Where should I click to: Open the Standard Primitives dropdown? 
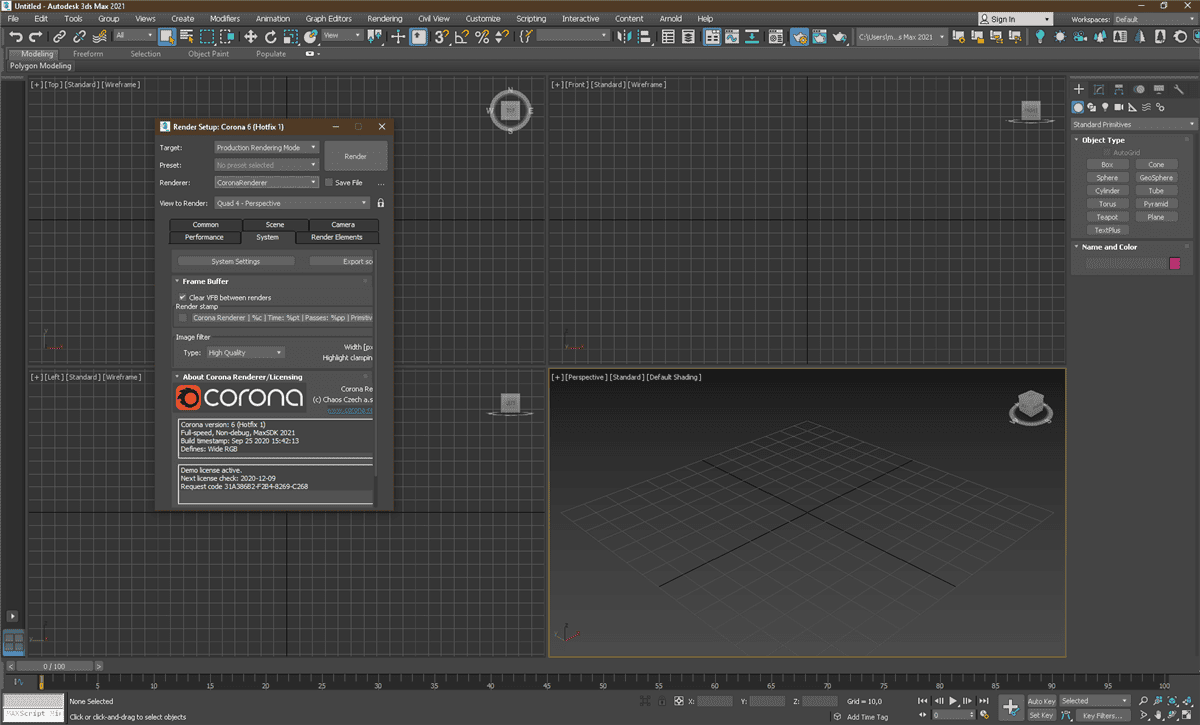pyautogui.click(x=1133, y=124)
